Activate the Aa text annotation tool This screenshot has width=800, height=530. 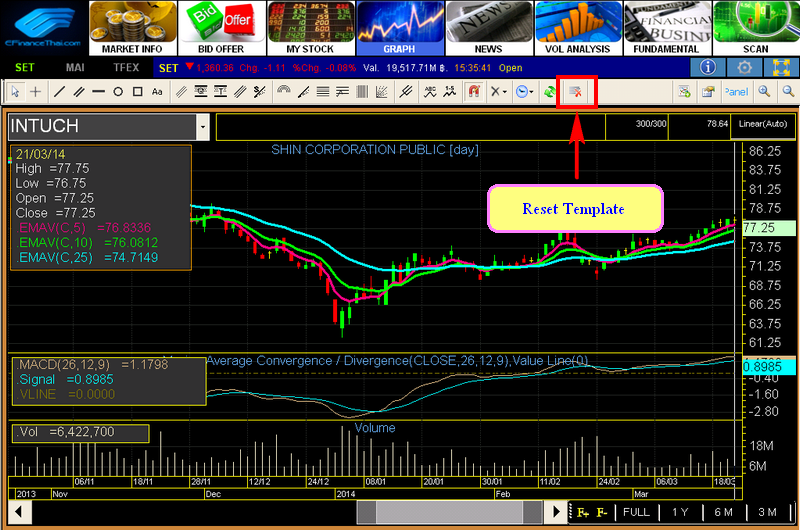tap(157, 92)
